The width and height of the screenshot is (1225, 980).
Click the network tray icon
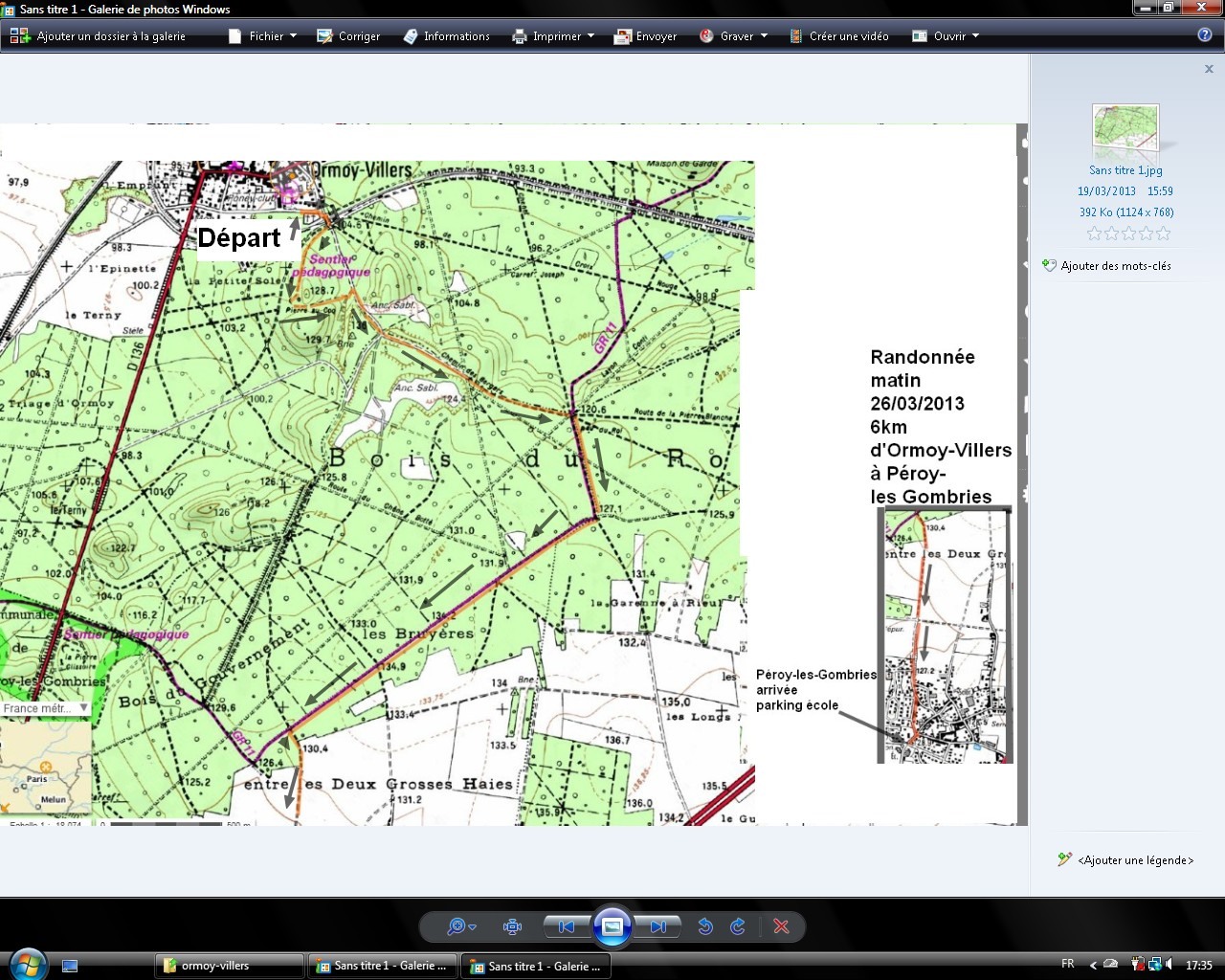(1155, 964)
